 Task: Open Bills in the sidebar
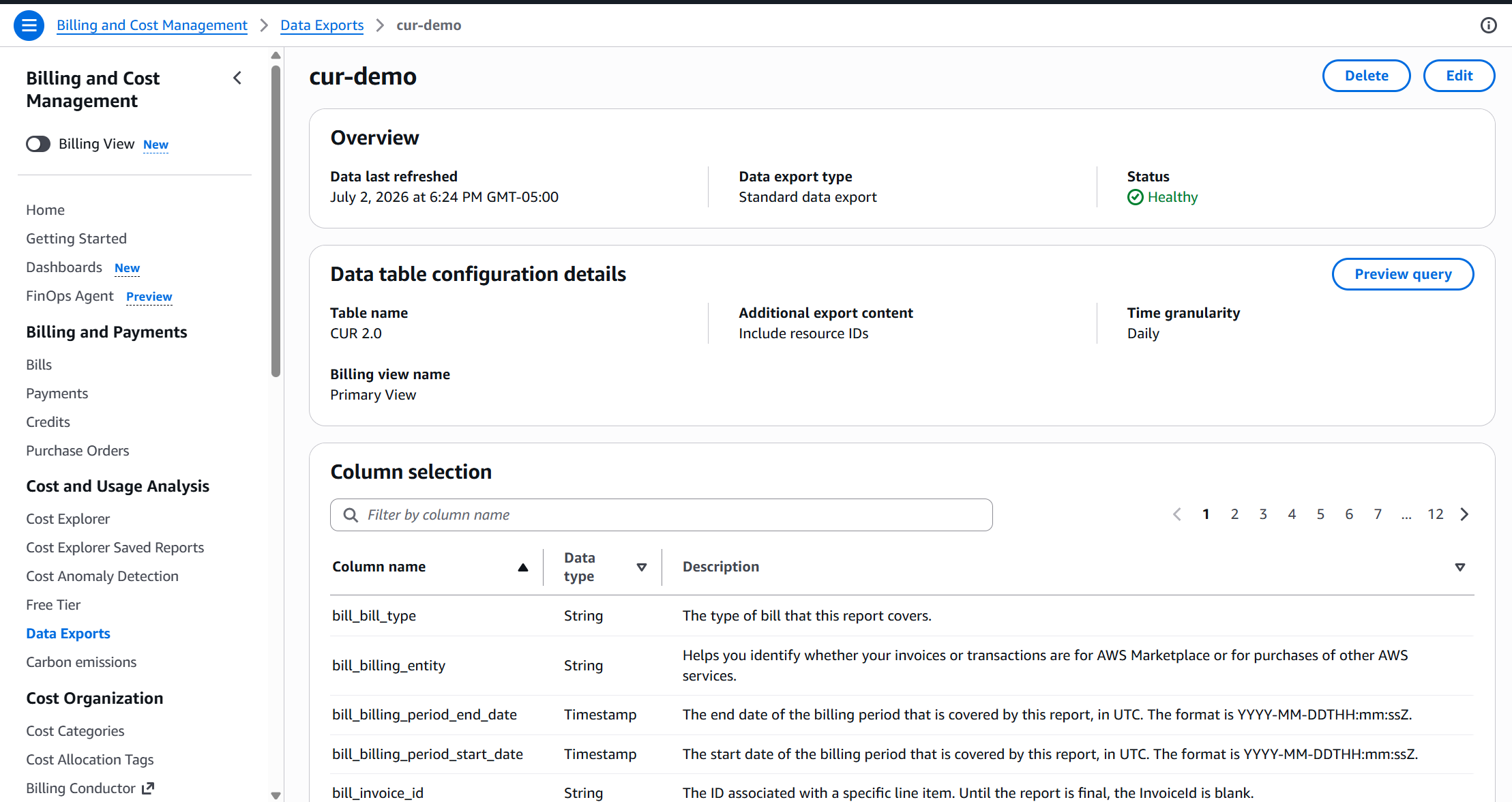(x=39, y=365)
